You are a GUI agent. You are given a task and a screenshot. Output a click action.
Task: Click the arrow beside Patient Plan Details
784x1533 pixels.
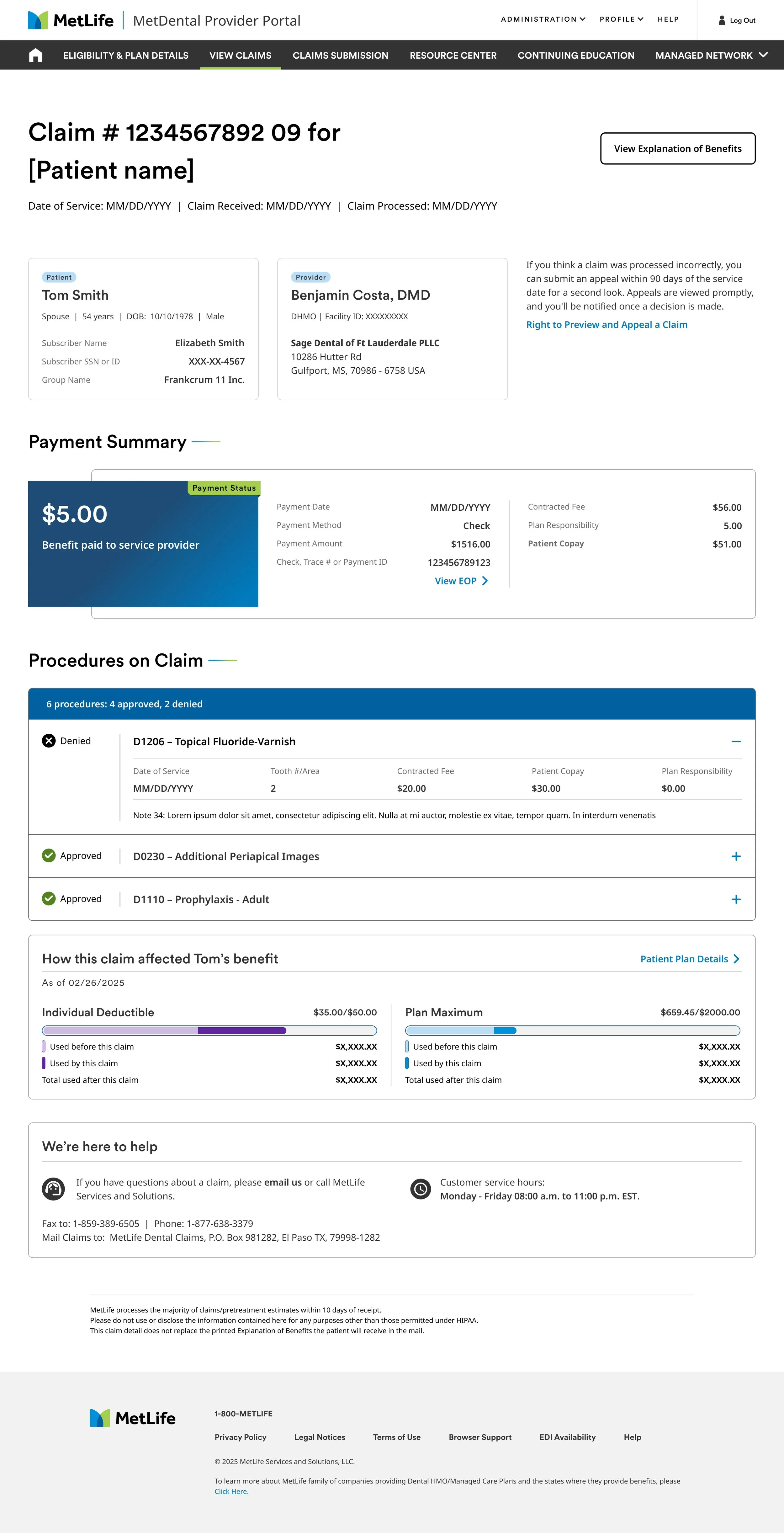736,959
